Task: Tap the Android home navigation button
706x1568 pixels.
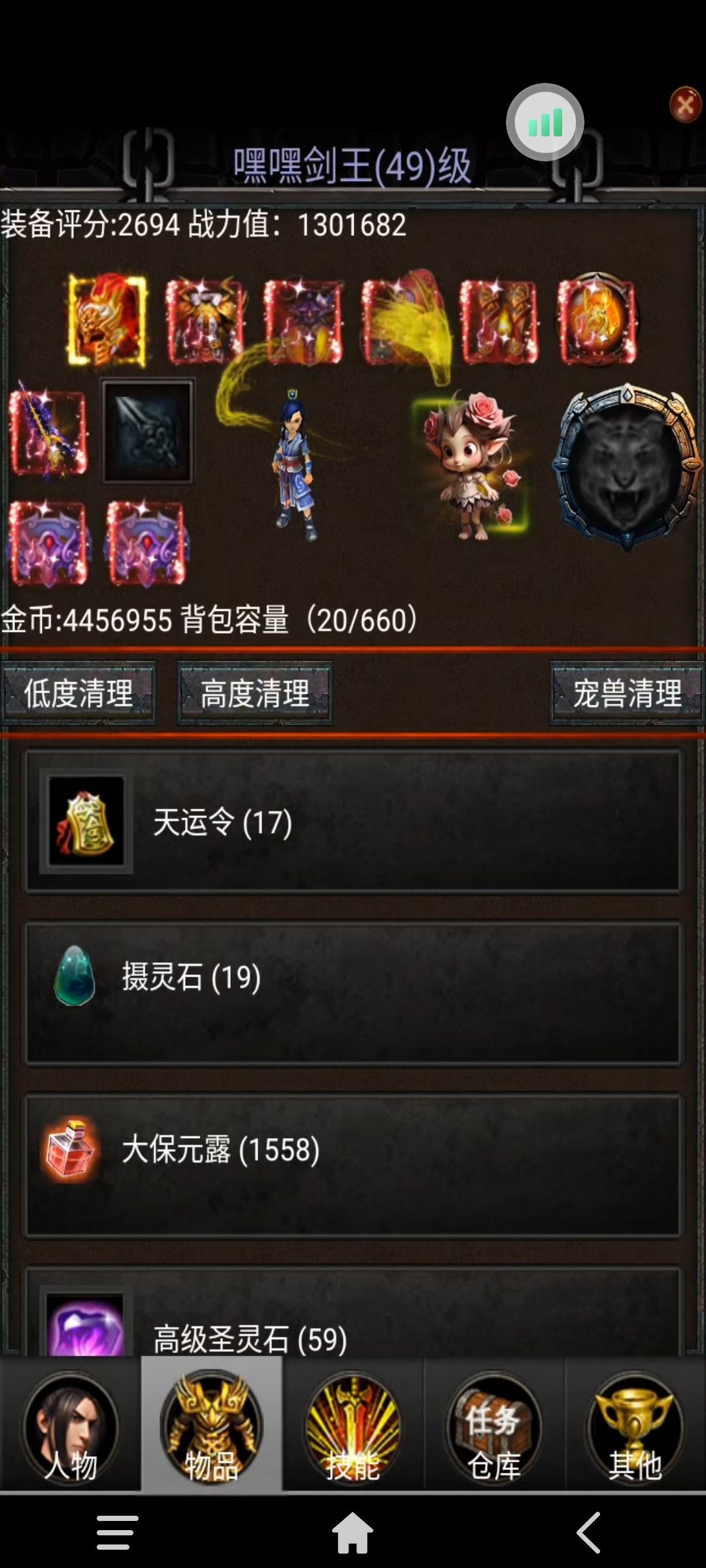Action: [352, 1532]
